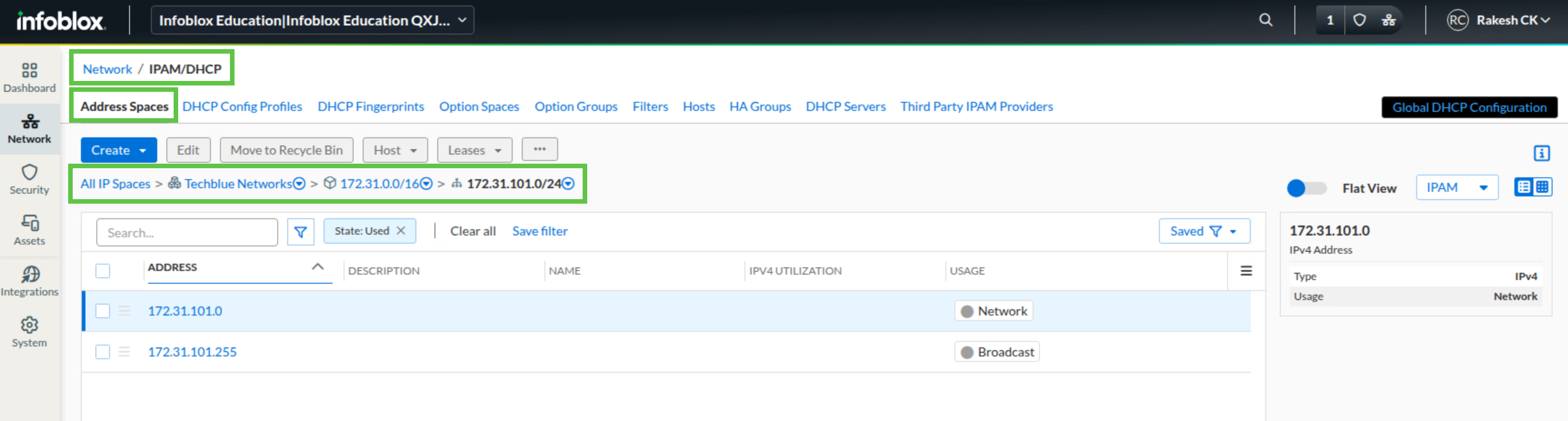Click the Network breadcrumb link
Screen dimensions: 1568x421
pyautogui.click(x=107, y=69)
